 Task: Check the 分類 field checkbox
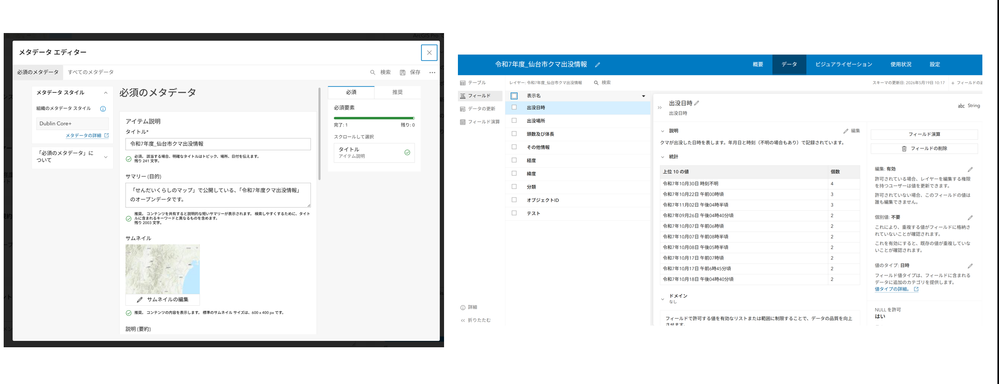click(514, 187)
